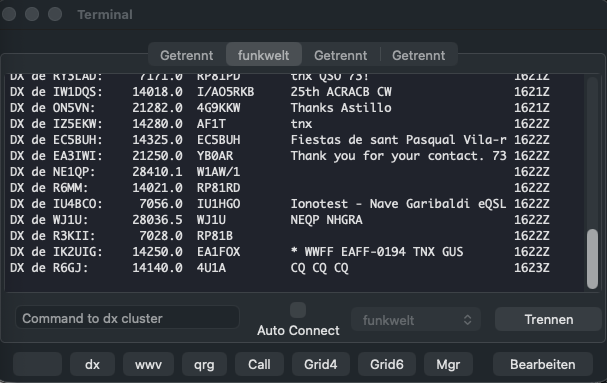The height and width of the screenshot is (383, 607).
Task: Toggle the Auto Connect checkbox
Action: pos(298,310)
